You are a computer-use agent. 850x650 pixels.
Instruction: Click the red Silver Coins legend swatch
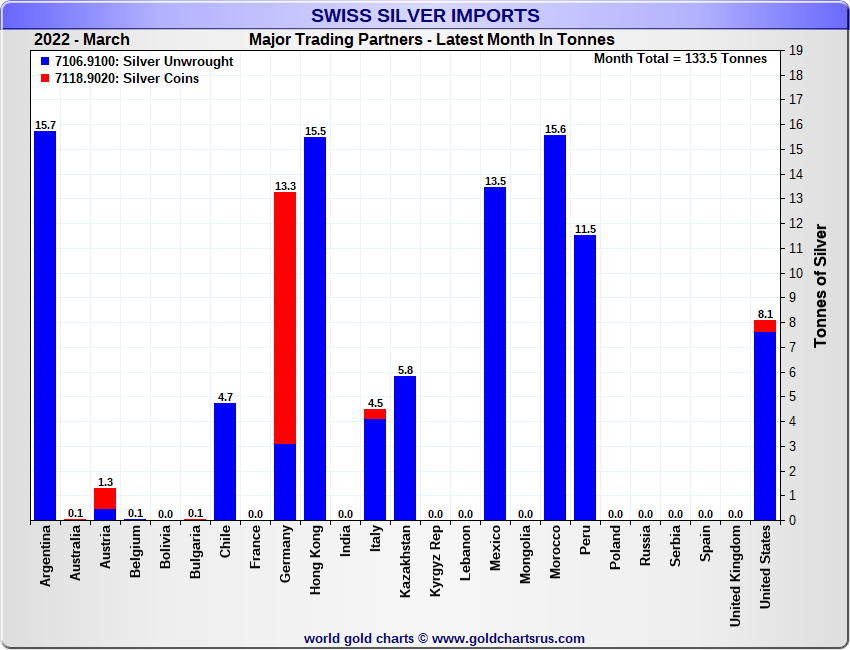point(45,78)
